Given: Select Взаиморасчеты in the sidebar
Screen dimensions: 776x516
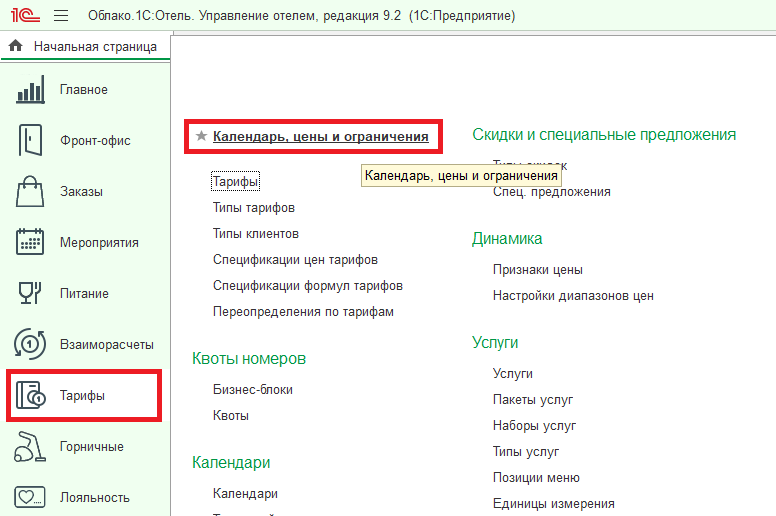Looking at the screenshot, I should (x=106, y=344).
